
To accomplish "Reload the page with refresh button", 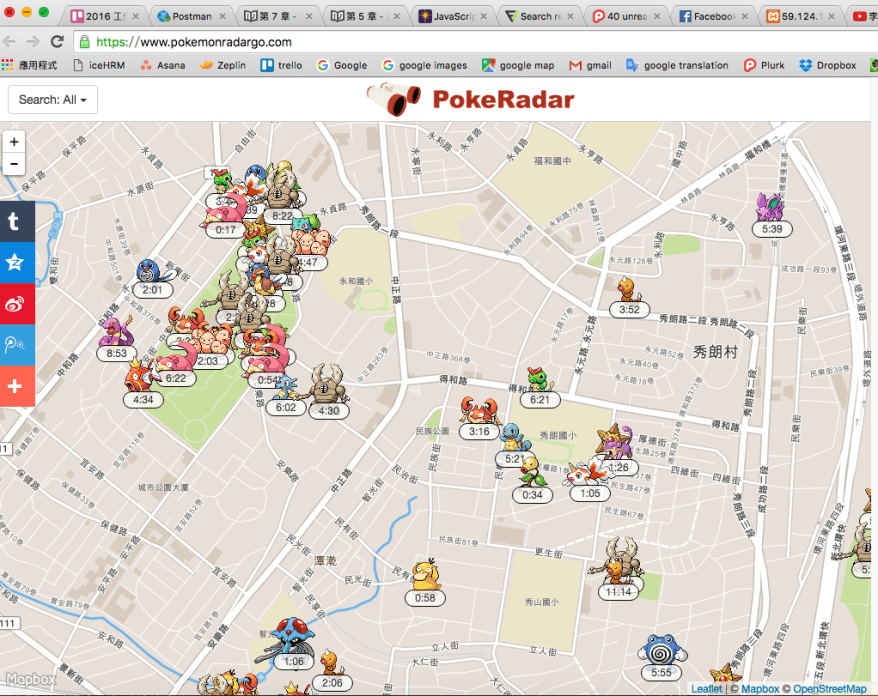I will (x=57, y=42).
